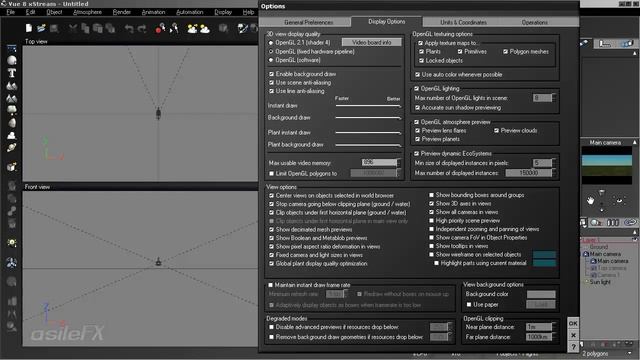Click the Max usable video memory field
Image resolution: width=640 pixels, height=360 pixels.
point(379,162)
